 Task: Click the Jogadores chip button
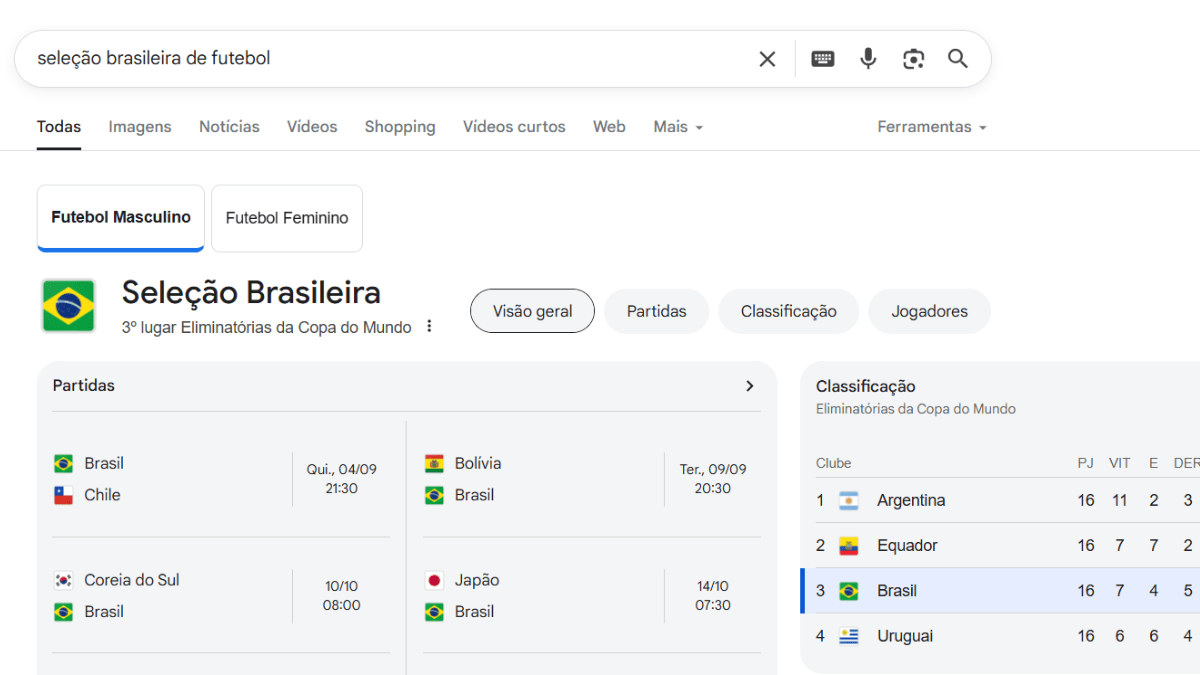point(929,311)
